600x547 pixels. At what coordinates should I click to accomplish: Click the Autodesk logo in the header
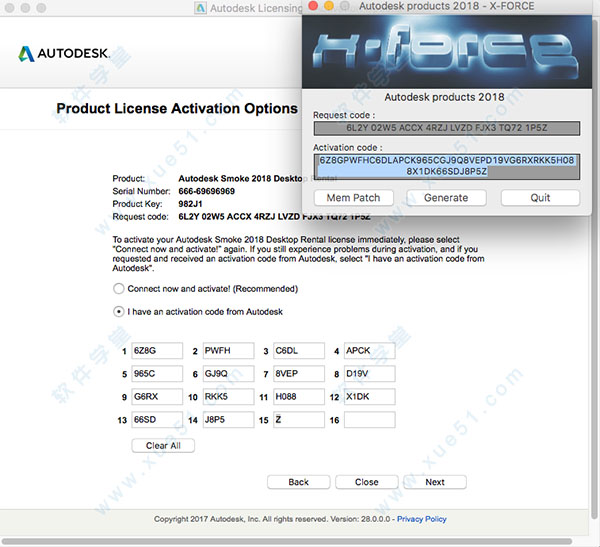point(64,54)
